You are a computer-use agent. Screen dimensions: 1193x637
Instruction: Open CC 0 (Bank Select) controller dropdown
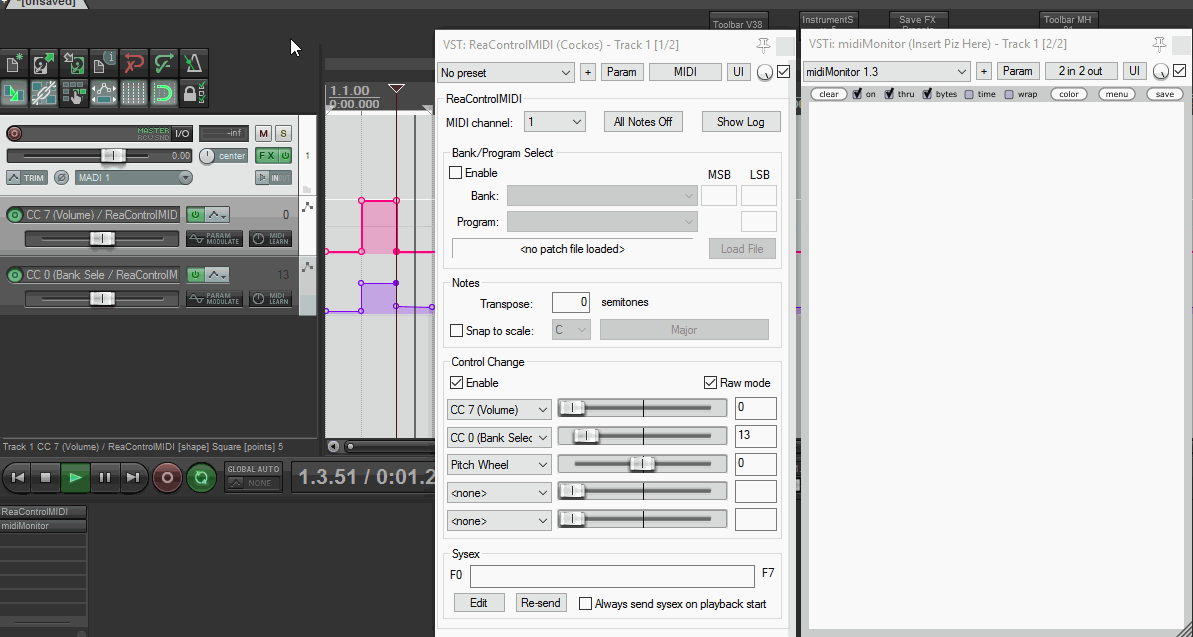[498, 438]
